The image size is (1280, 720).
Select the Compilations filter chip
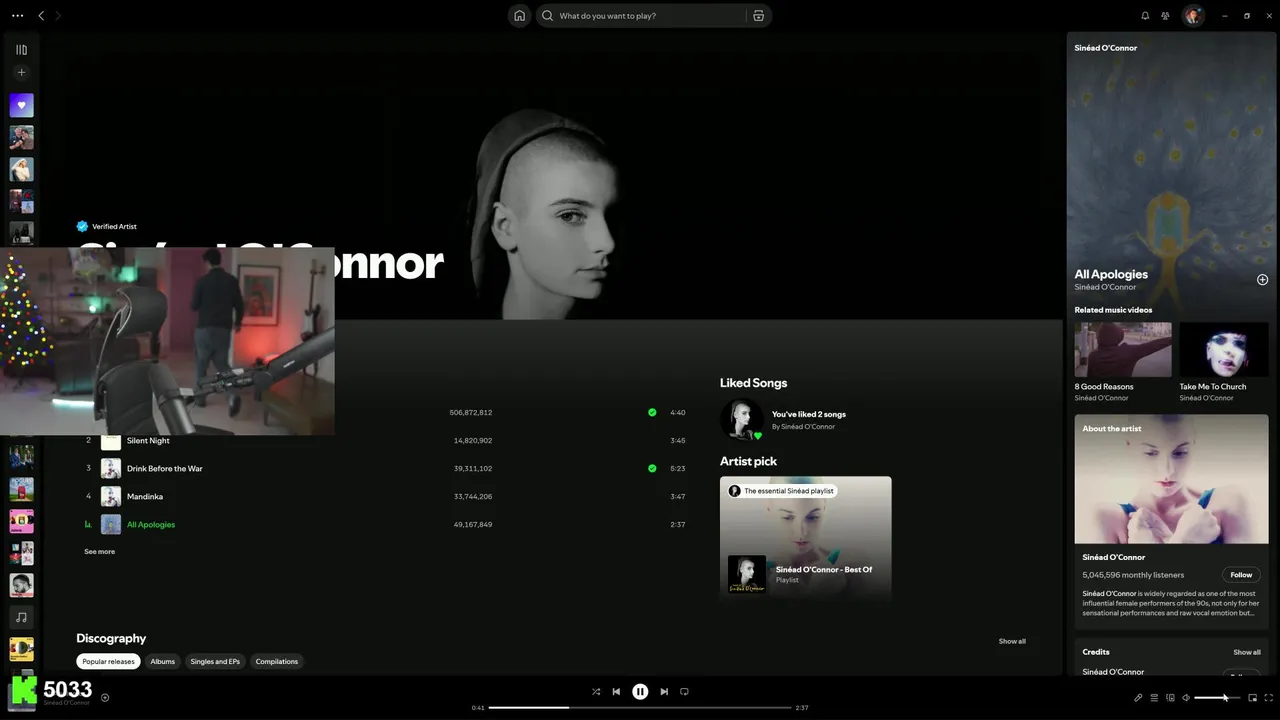(277, 661)
